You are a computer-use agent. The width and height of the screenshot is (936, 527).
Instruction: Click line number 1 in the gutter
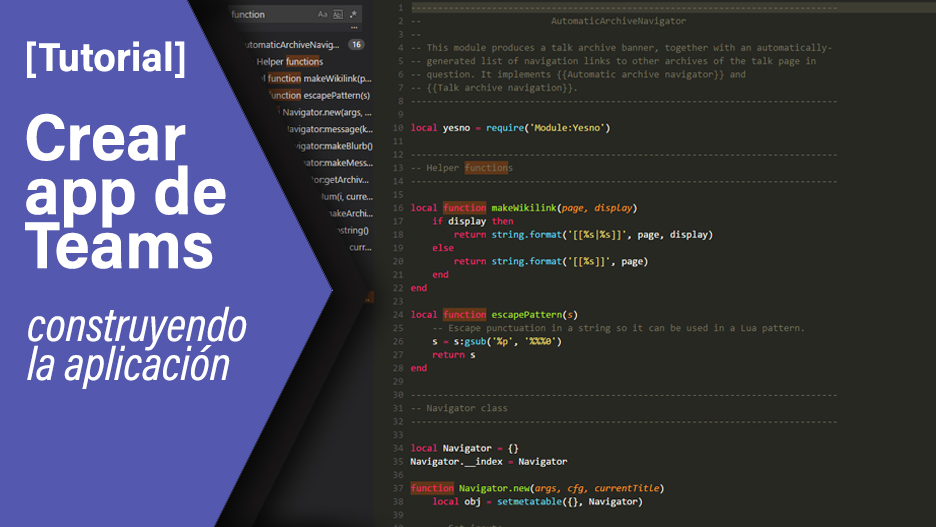coord(401,8)
